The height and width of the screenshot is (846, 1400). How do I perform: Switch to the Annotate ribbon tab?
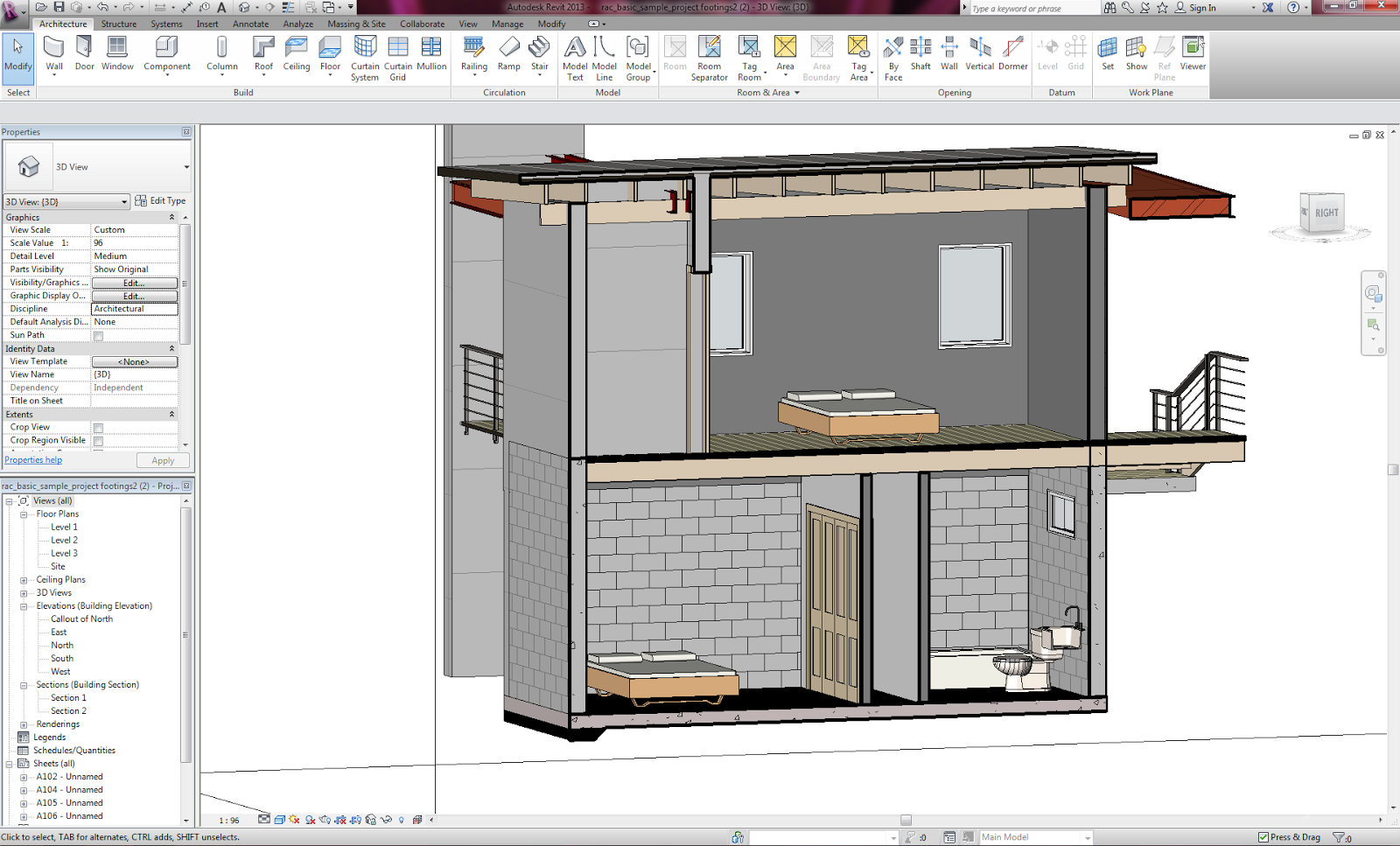coord(250,24)
